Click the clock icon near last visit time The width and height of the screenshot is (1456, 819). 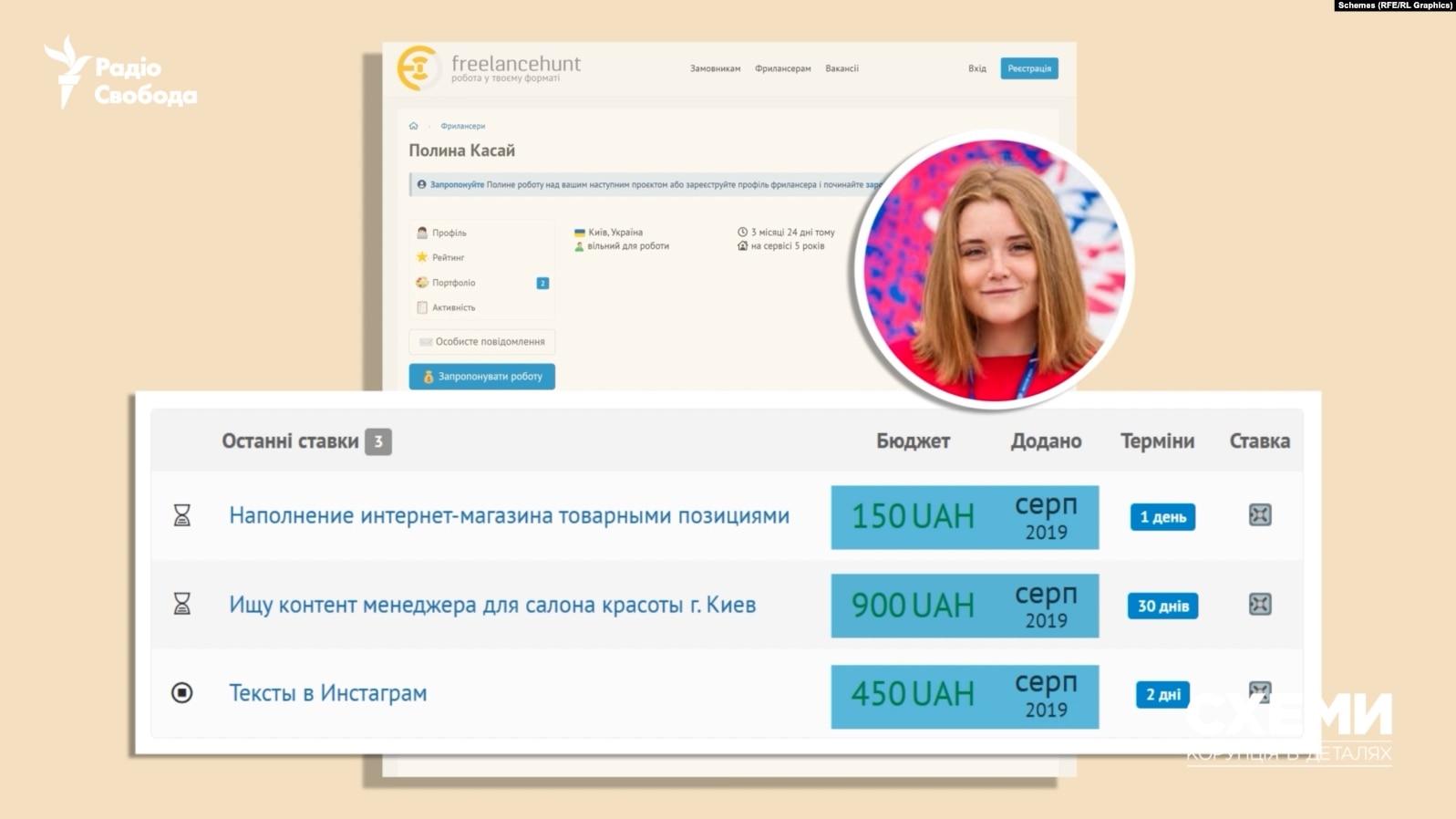click(742, 232)
